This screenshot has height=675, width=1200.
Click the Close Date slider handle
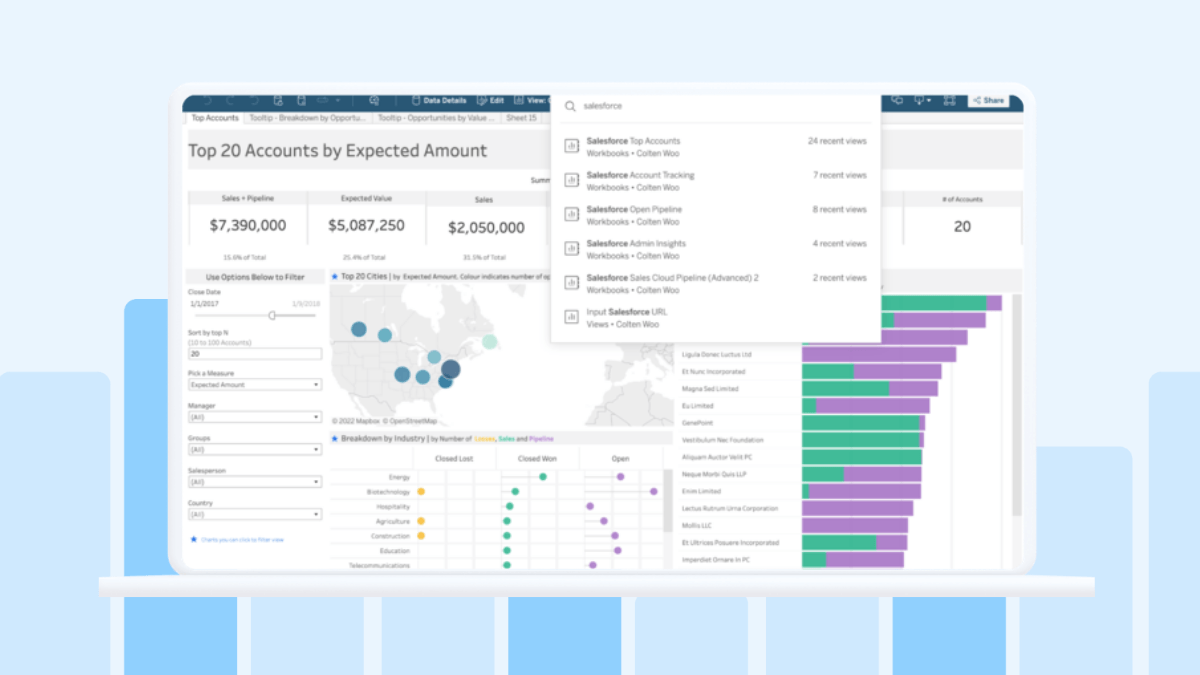pos(272,315)
